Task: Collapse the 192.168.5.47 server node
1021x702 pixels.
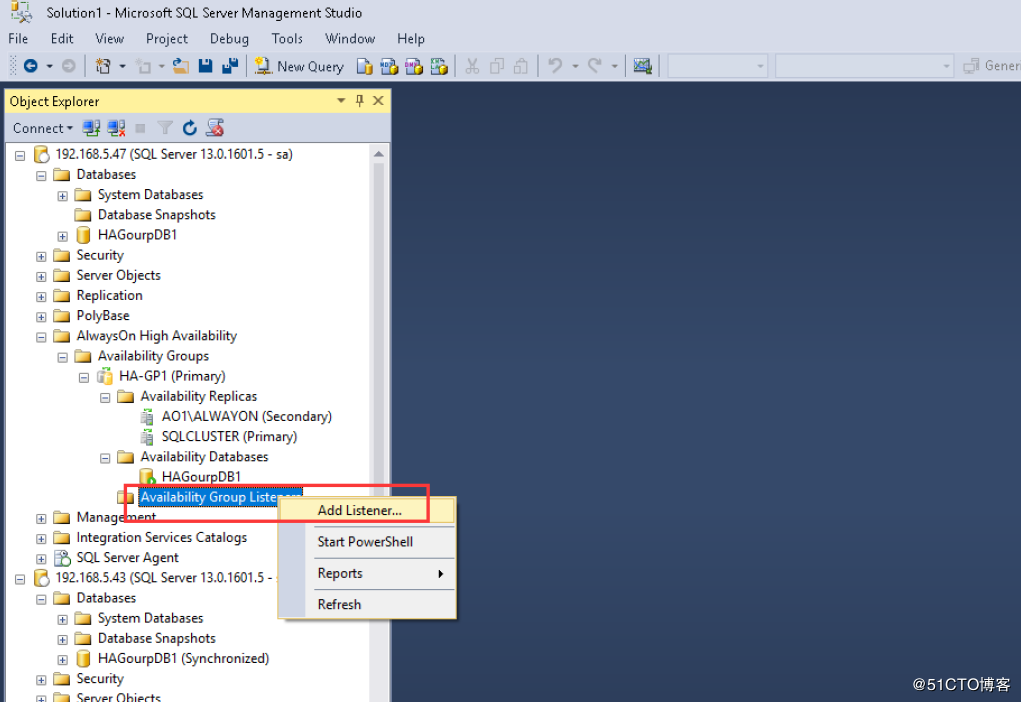Action: (20, 156)
